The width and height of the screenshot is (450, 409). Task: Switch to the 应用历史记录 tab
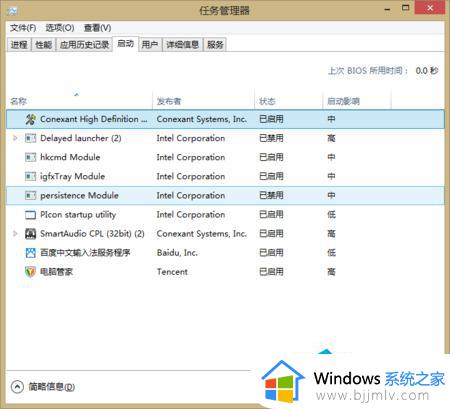(x=84, y=44)
